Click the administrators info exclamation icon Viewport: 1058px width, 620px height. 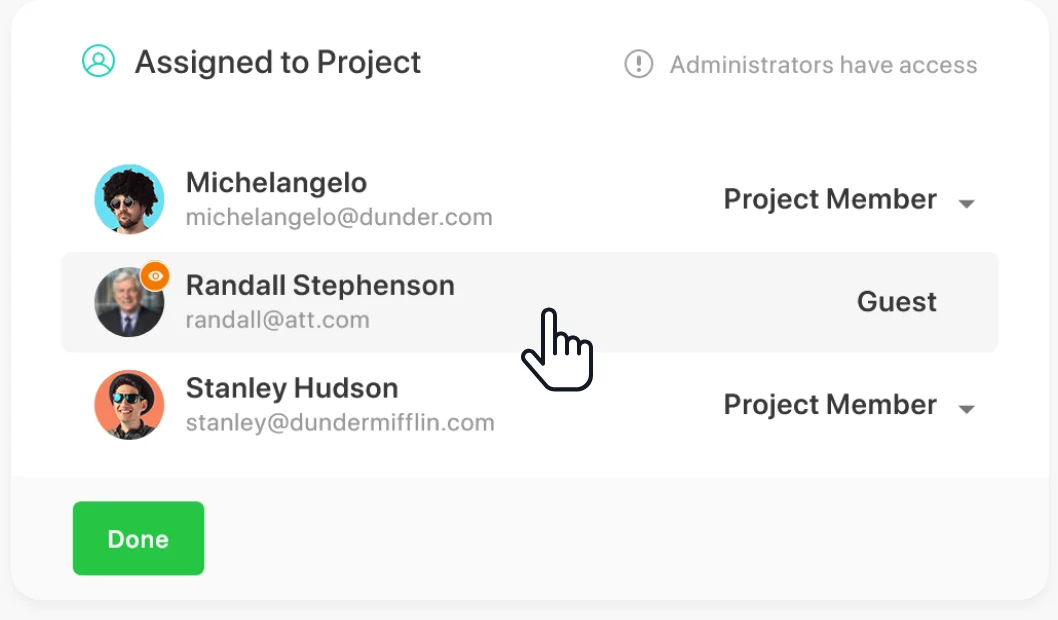(x=638, y=64)
